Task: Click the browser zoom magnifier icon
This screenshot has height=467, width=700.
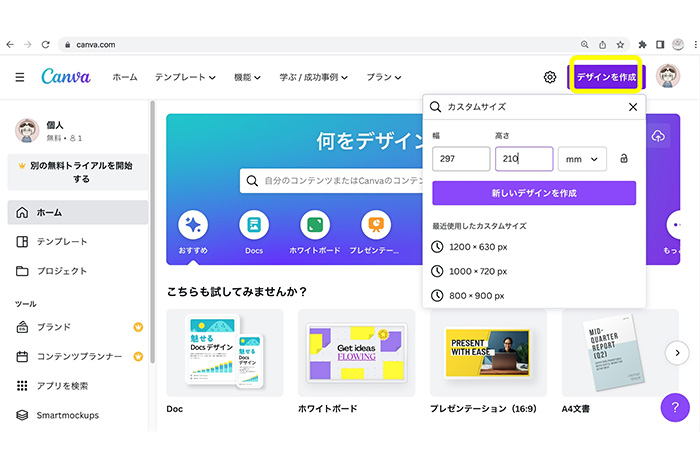Action: click(584, 45)
